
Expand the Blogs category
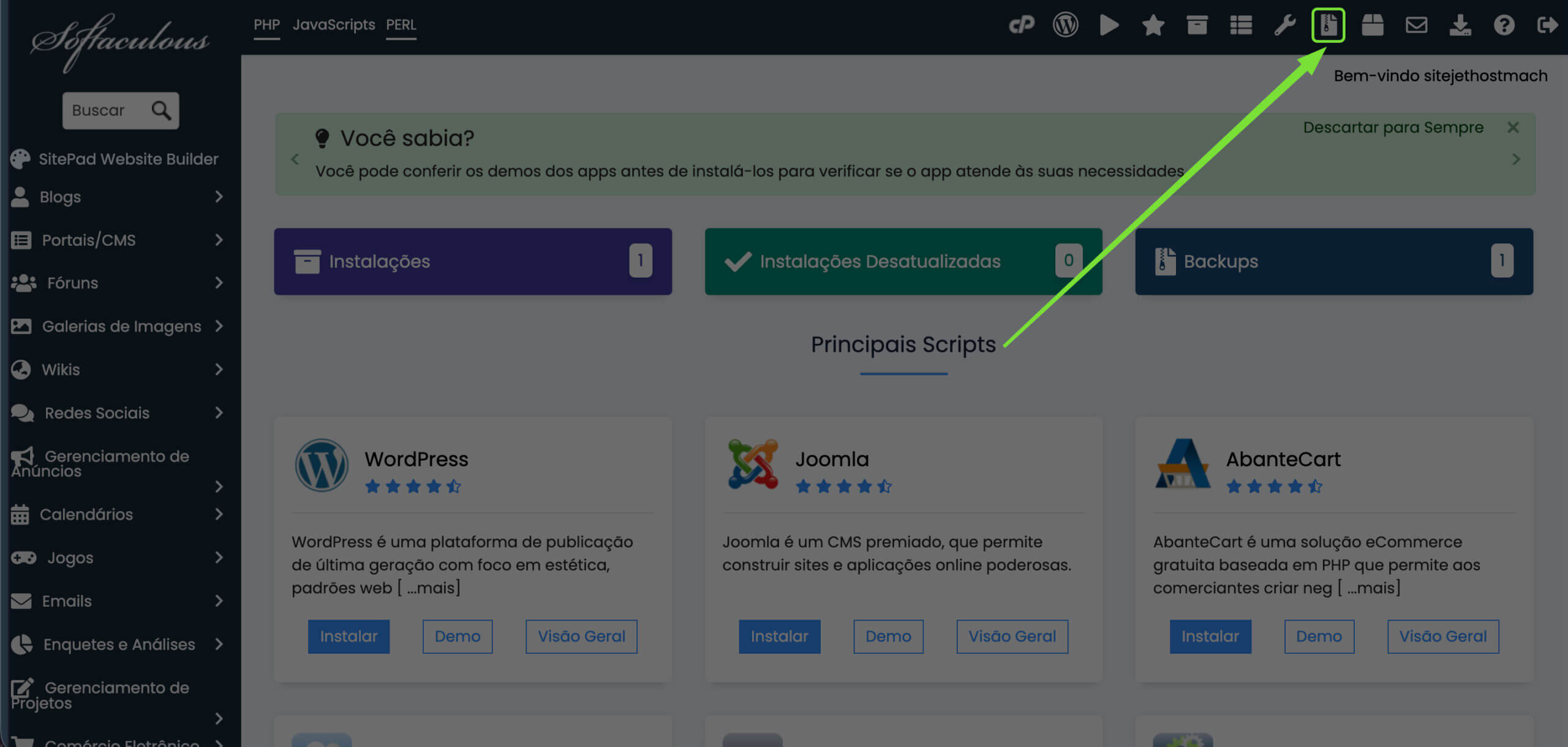116,197
